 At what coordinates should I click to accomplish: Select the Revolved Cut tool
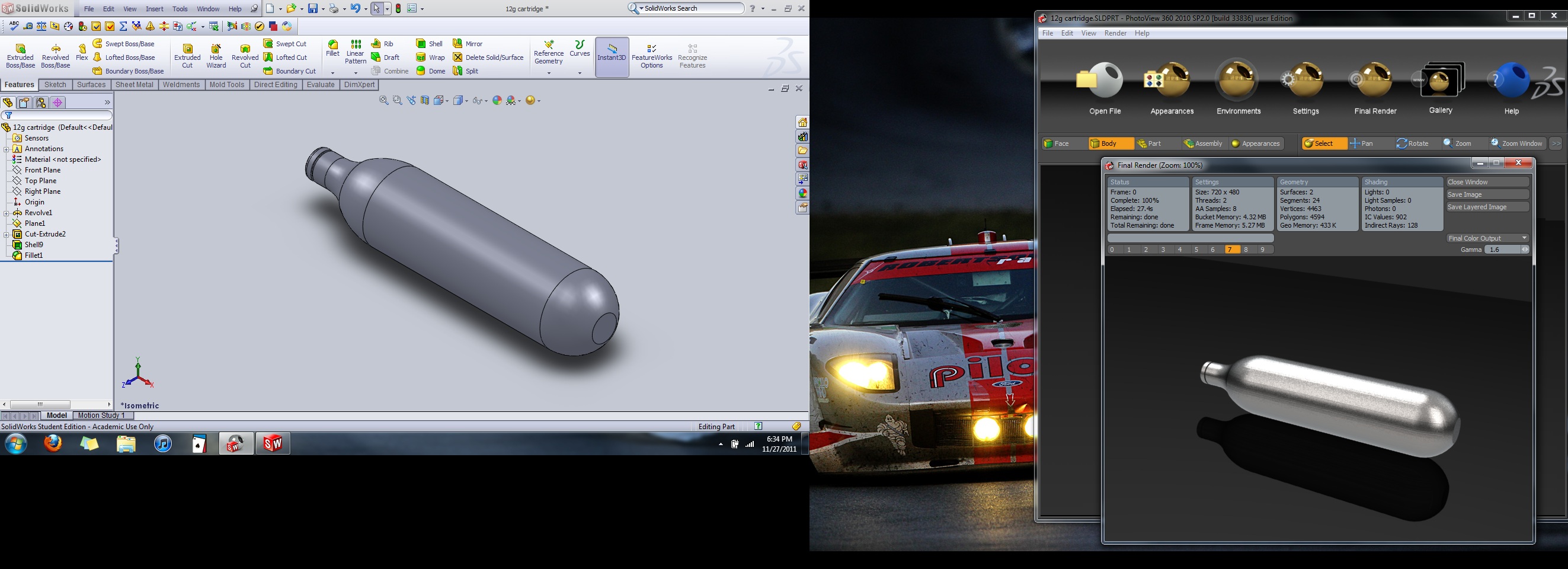[x=245, y=49]
